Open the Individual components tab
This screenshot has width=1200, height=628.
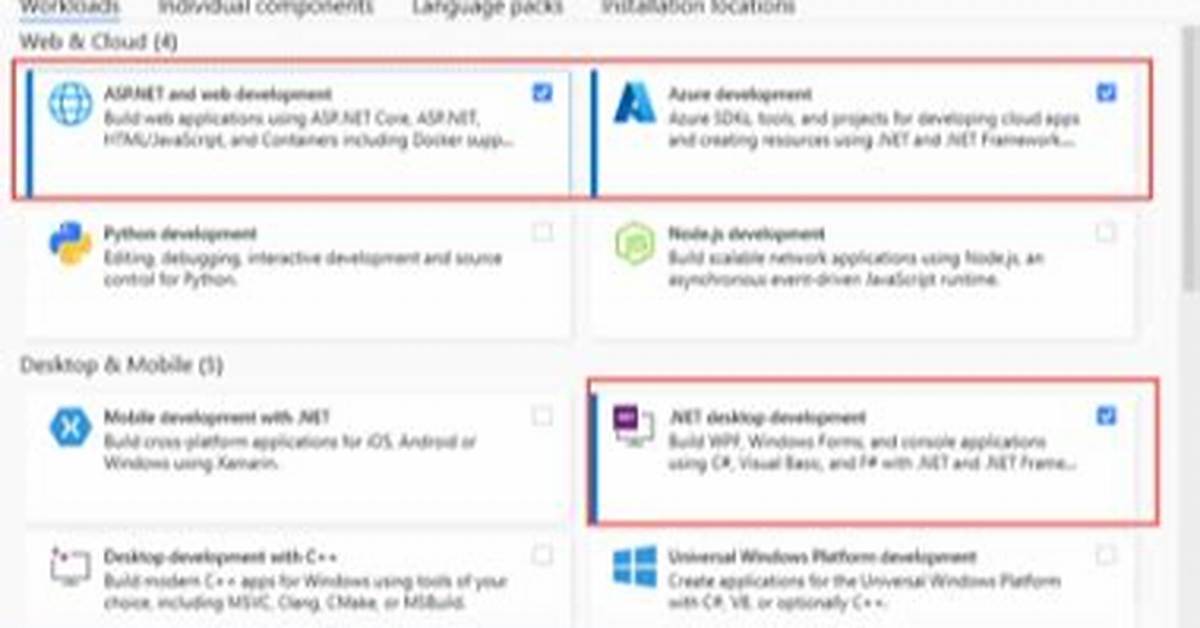[x=266, y=7]
